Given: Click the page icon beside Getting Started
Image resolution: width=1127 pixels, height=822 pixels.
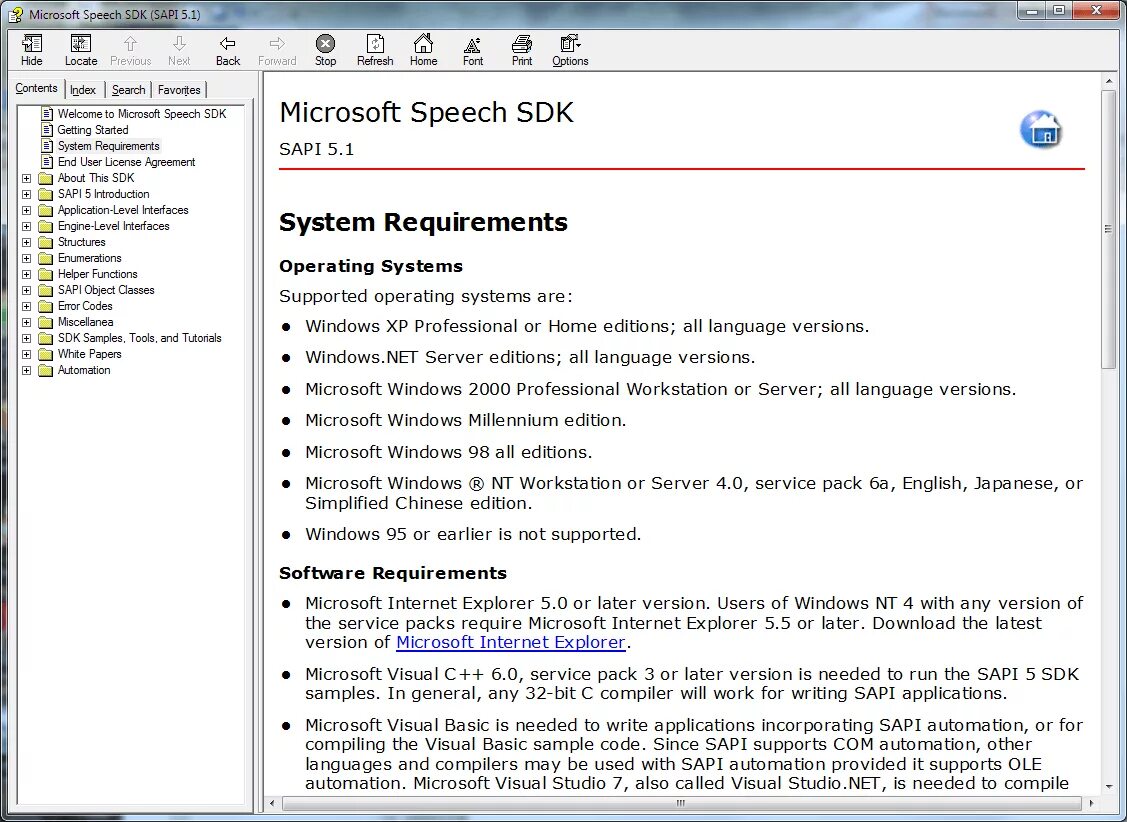Looking at the screenshot, I should click(x=47, y=130).
